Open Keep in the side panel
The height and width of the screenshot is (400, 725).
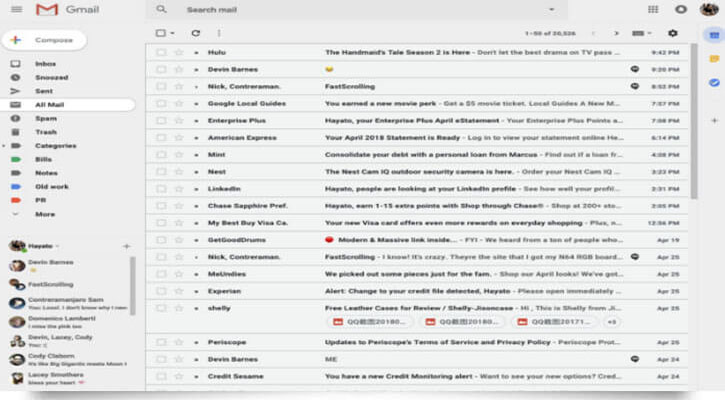pyautogui.click(x=714, y=59)
